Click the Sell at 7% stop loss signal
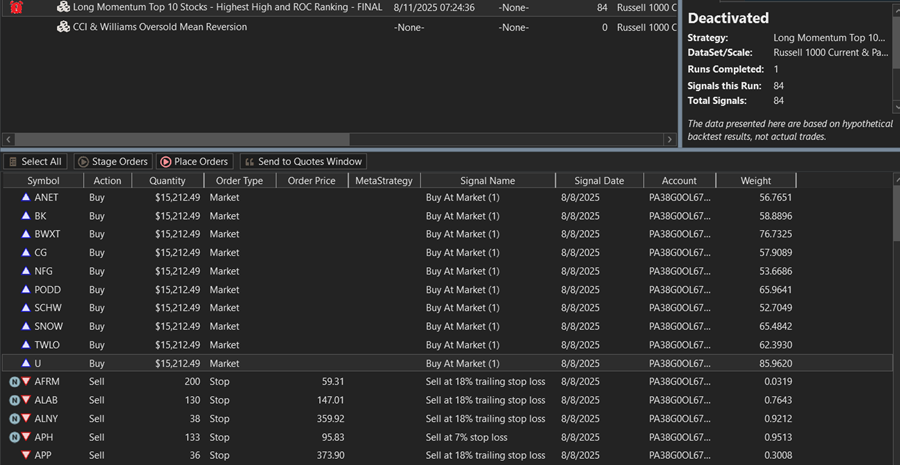This screenshot has width=900, height=465. [467, 437]
